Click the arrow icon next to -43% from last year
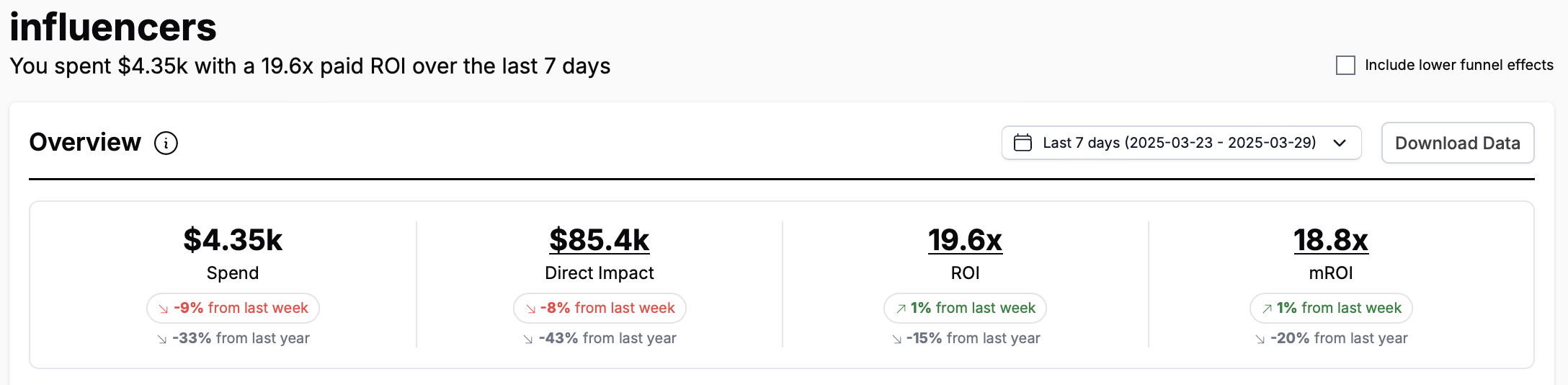 click(x=528, y=339)
